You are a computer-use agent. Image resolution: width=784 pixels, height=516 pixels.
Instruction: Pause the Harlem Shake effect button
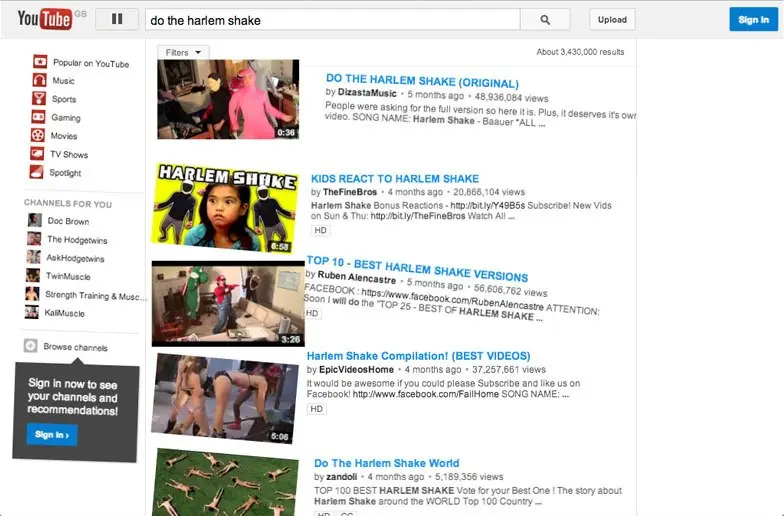point(117,19)
